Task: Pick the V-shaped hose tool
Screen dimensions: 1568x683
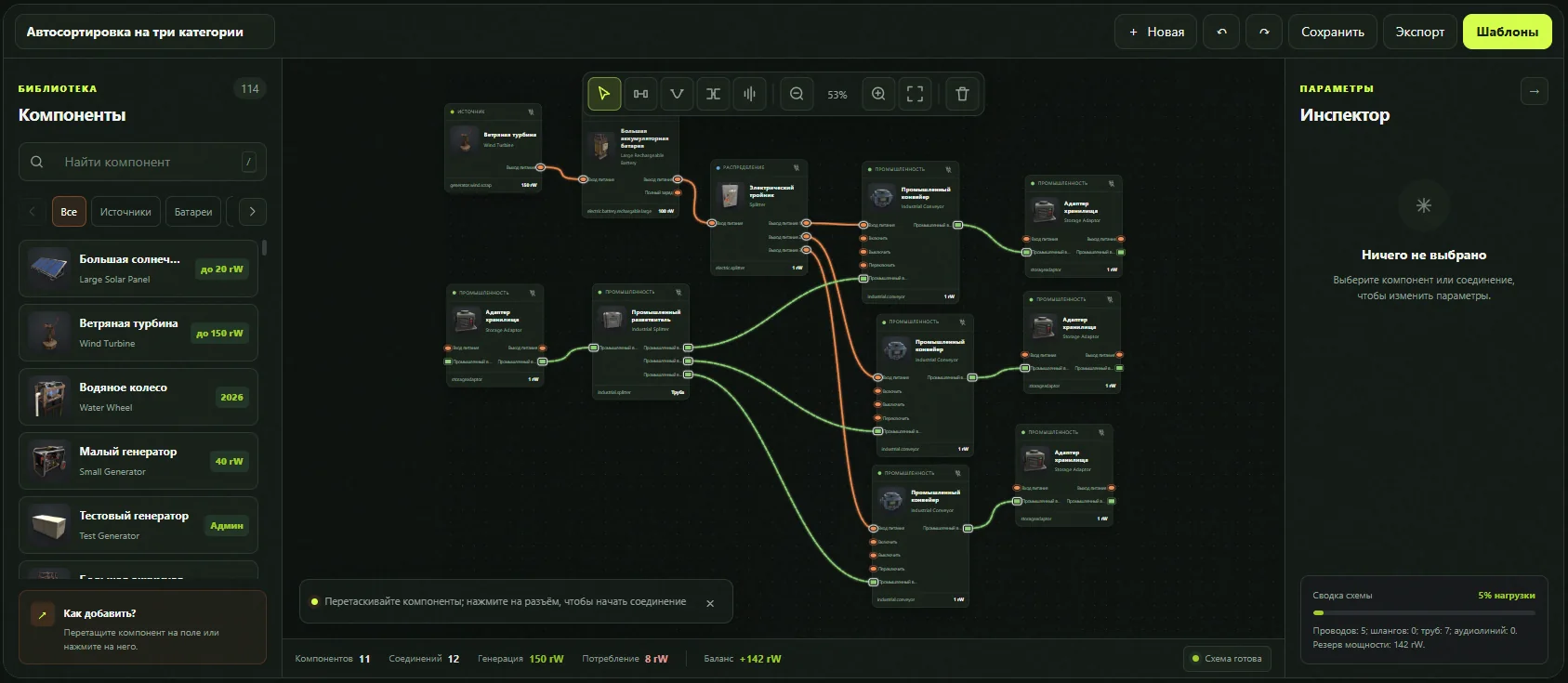Action: (677, 94)
